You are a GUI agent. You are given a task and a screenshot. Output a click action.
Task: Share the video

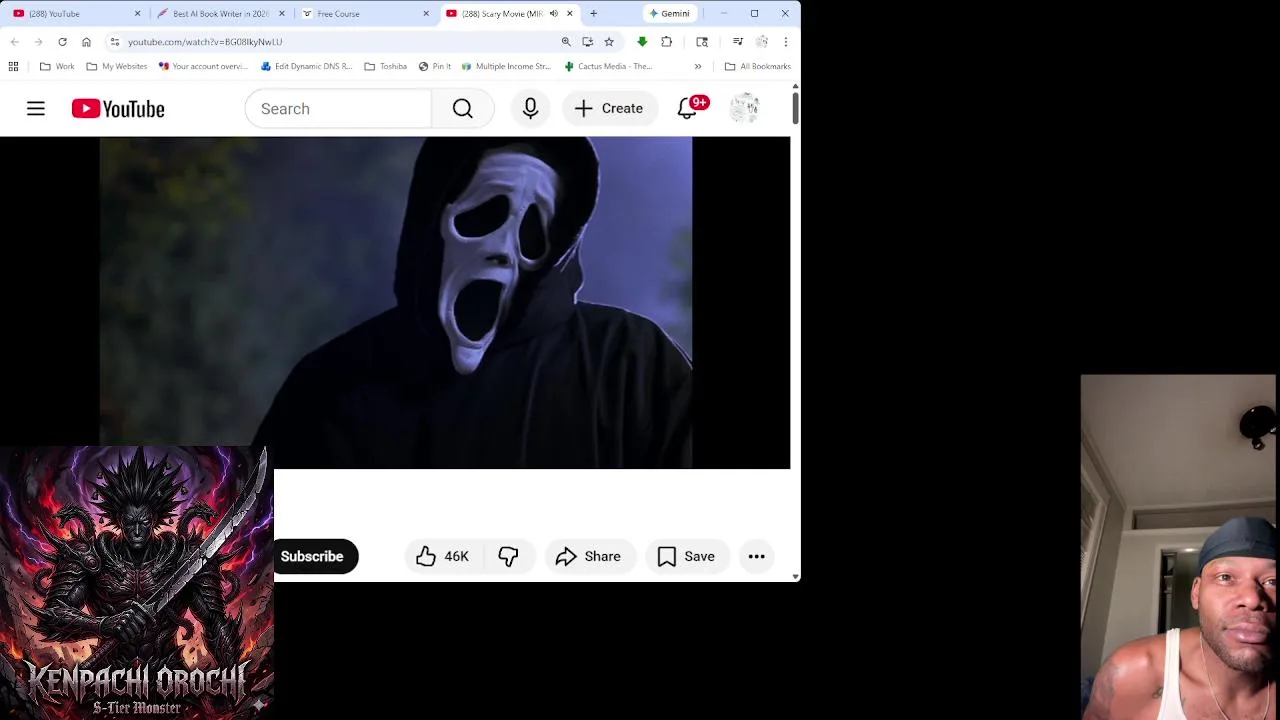(x=589, y=556)
